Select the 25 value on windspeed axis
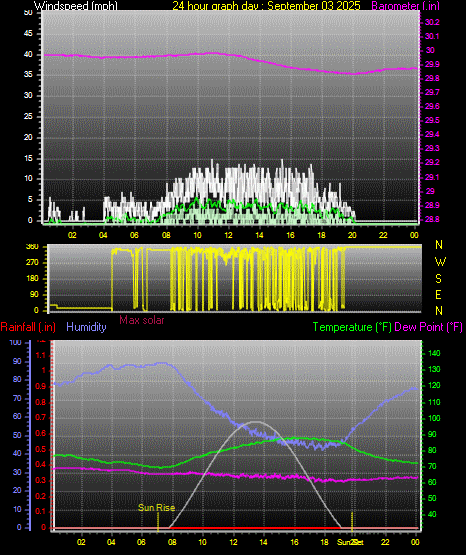This screenshot has height=555, width=466. [28, 116]
